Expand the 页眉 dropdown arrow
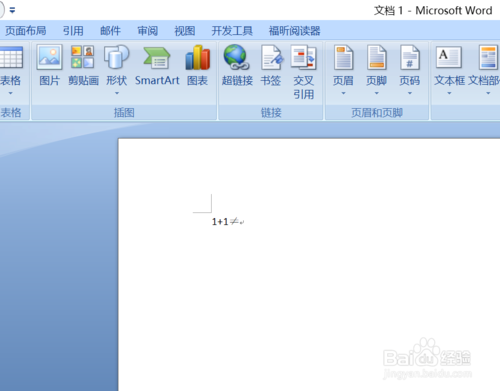500x391 pixels. tap(343, 93)
